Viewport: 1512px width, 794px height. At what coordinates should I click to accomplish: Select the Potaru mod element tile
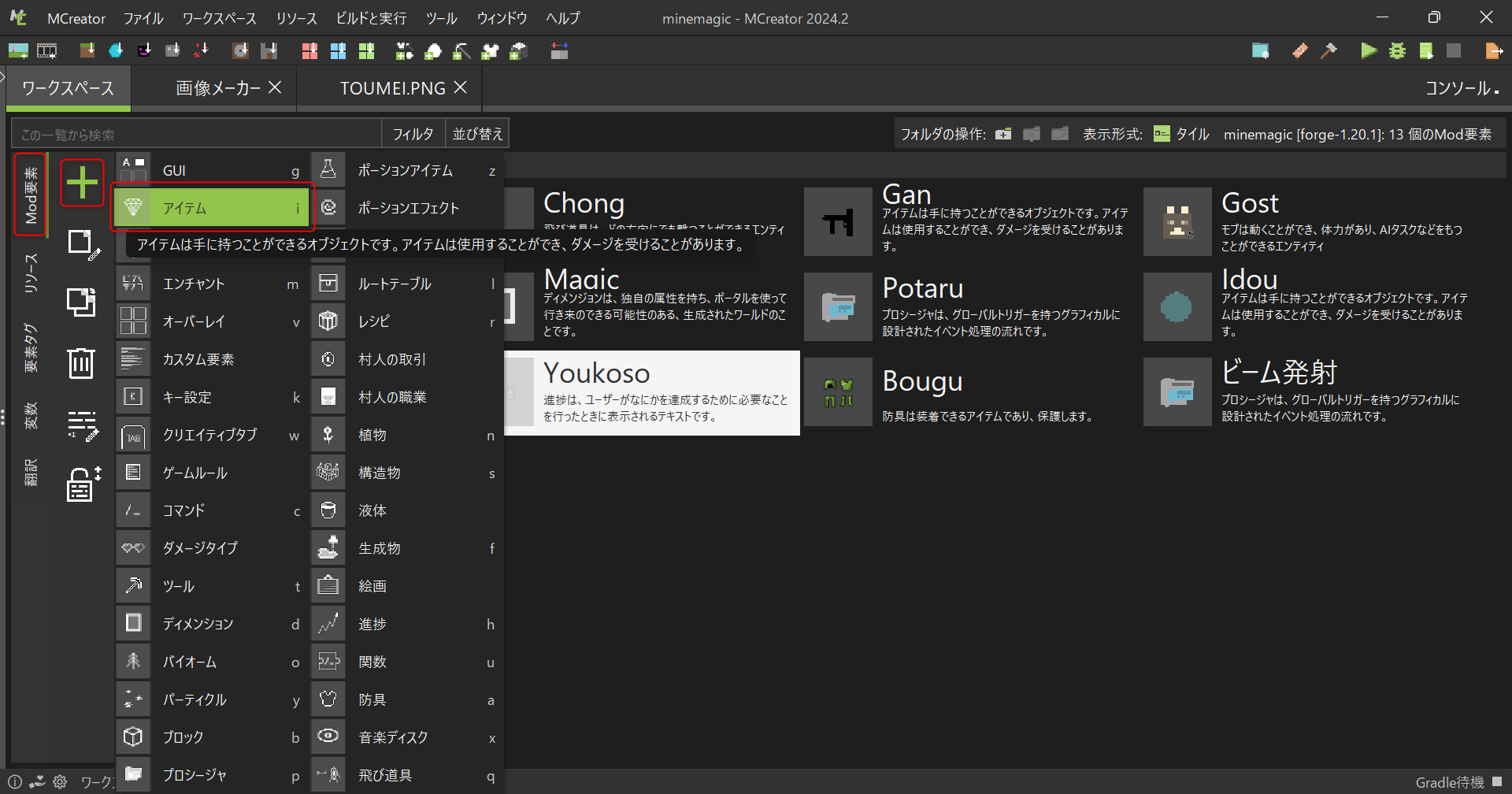pos(969,306)
